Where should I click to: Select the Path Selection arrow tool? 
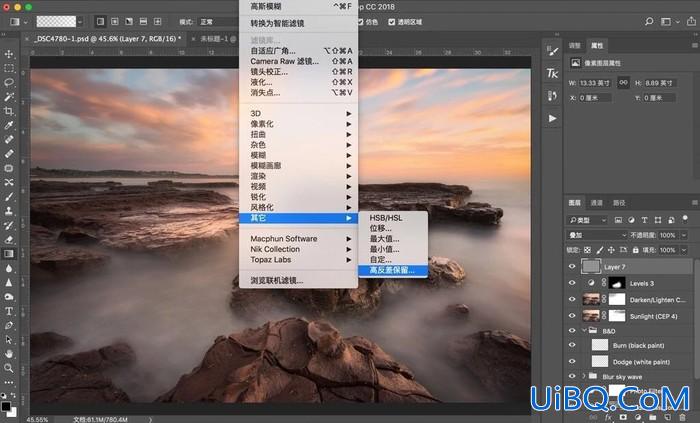8,340
